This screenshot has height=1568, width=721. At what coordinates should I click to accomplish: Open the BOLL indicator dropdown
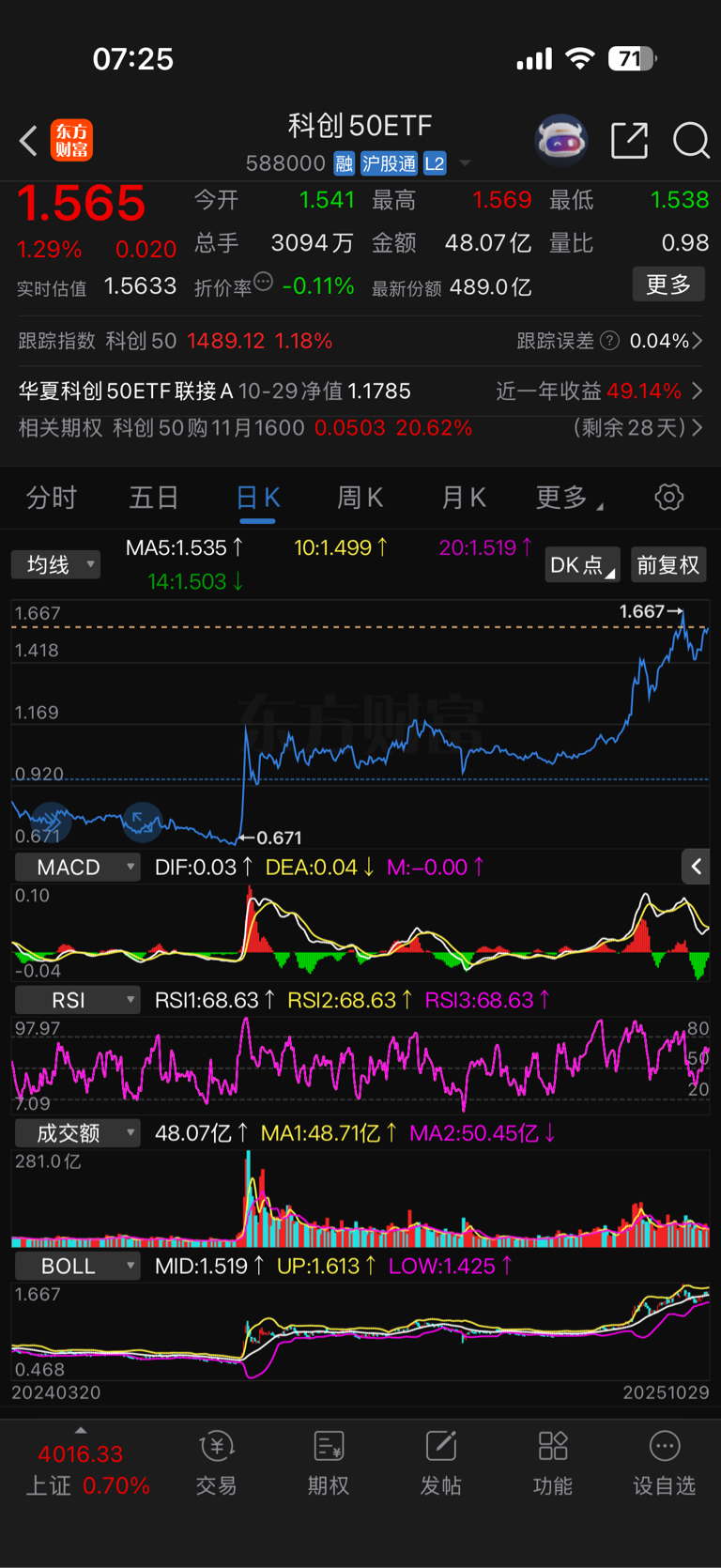point(78,1267)
